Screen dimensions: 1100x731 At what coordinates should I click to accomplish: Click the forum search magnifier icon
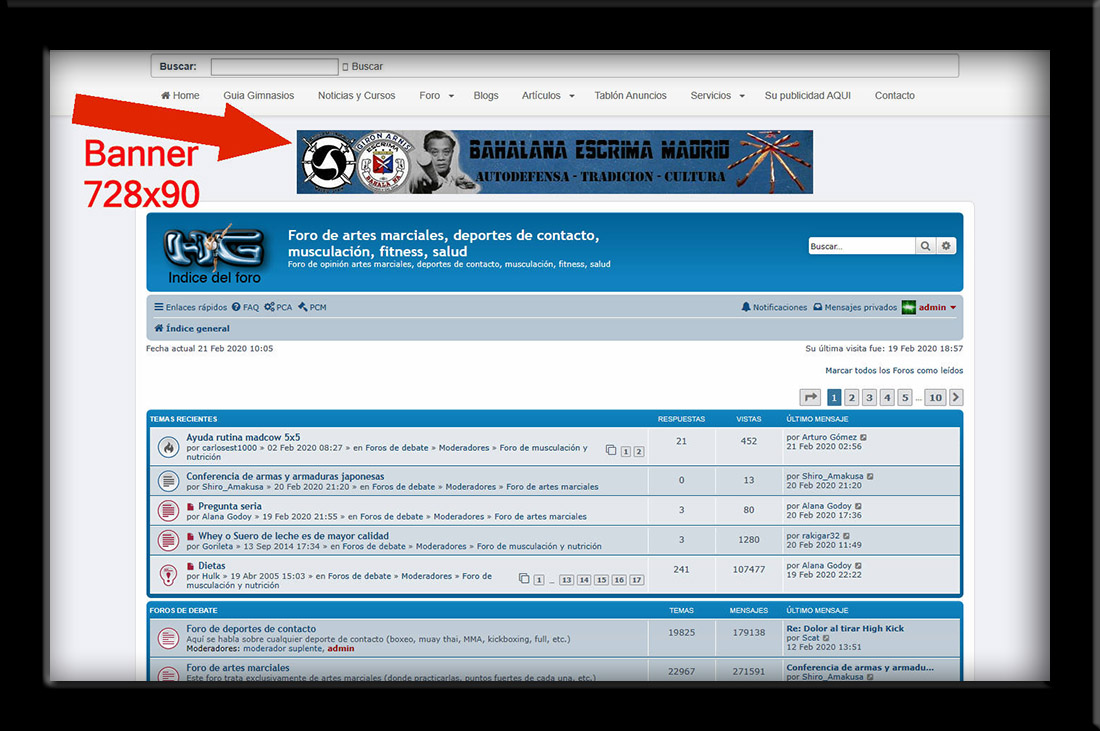[x=926, y=246]
